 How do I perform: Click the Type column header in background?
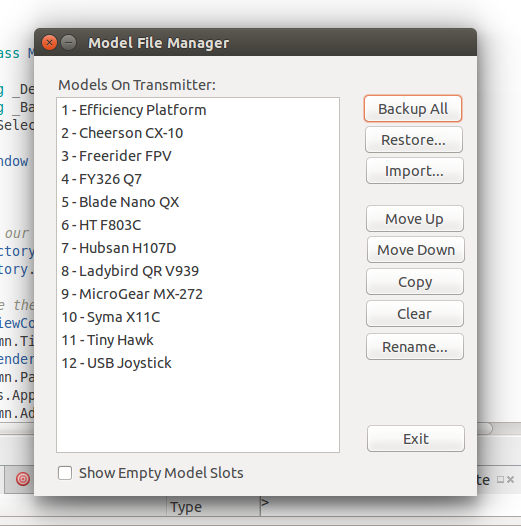[214, 507]
